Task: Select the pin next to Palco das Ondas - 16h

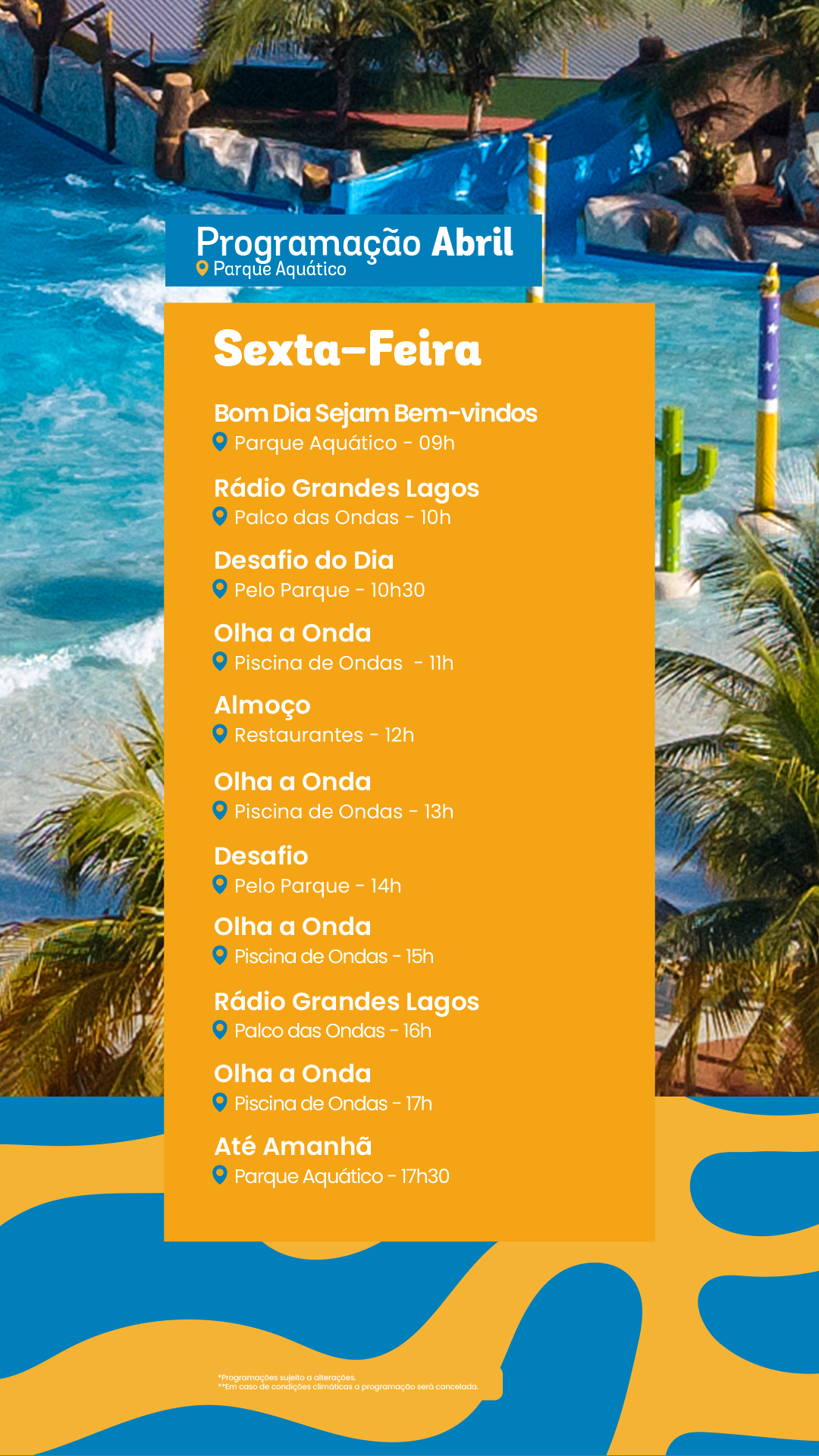Action: (220, 1029)
